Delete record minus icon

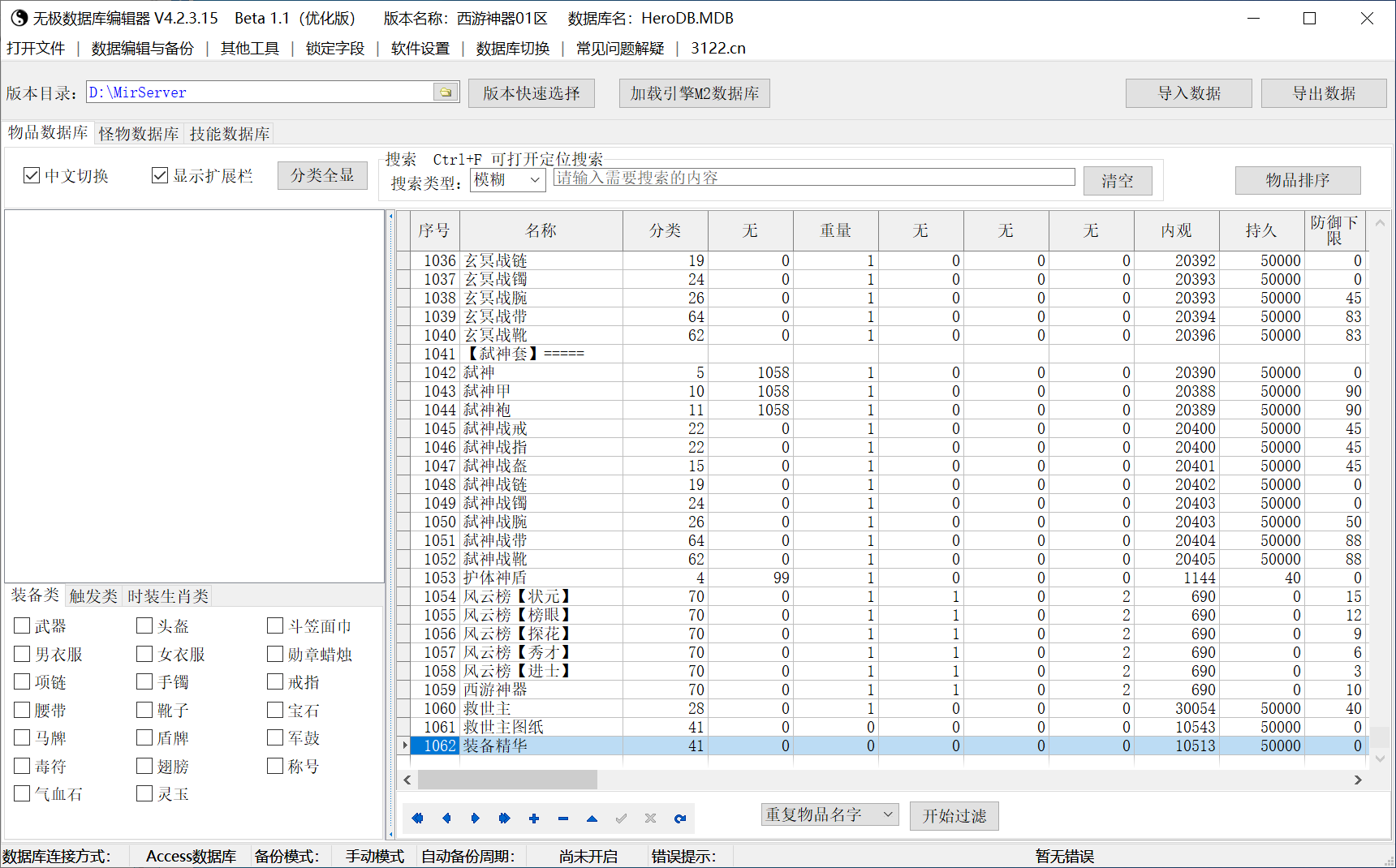click(563, 818)
